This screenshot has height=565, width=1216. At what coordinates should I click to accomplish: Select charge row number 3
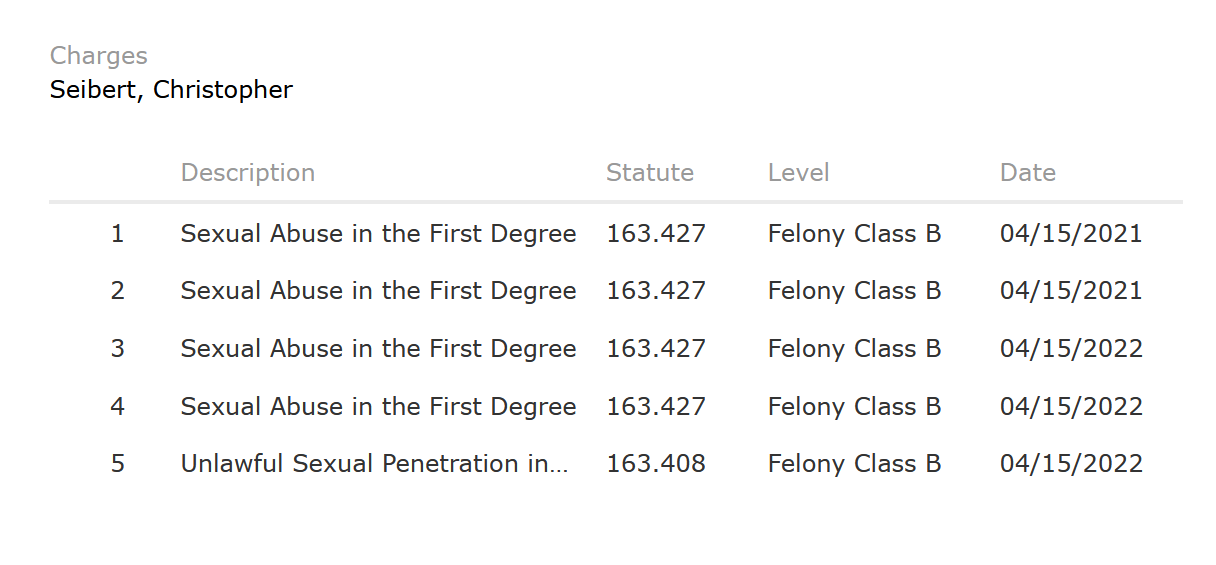(x=616, y=349)
